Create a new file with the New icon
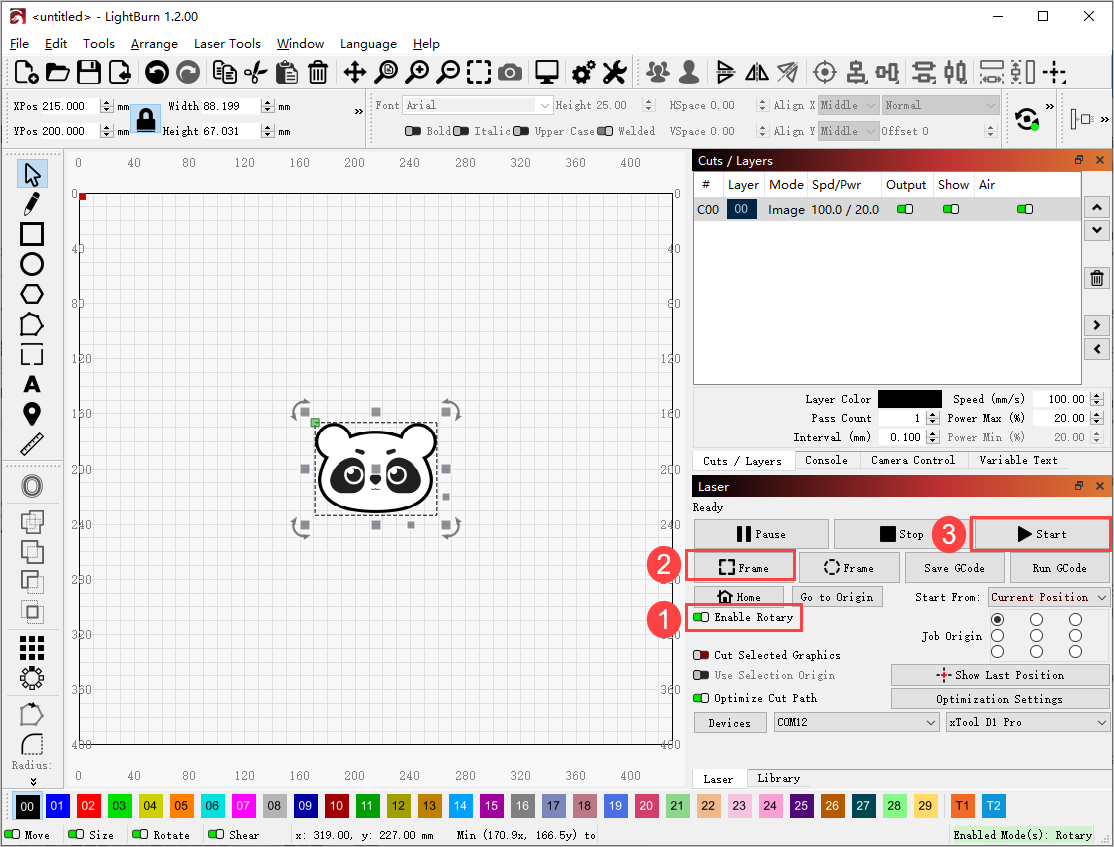Viewport: 1114px width, 847px height. 26,72
